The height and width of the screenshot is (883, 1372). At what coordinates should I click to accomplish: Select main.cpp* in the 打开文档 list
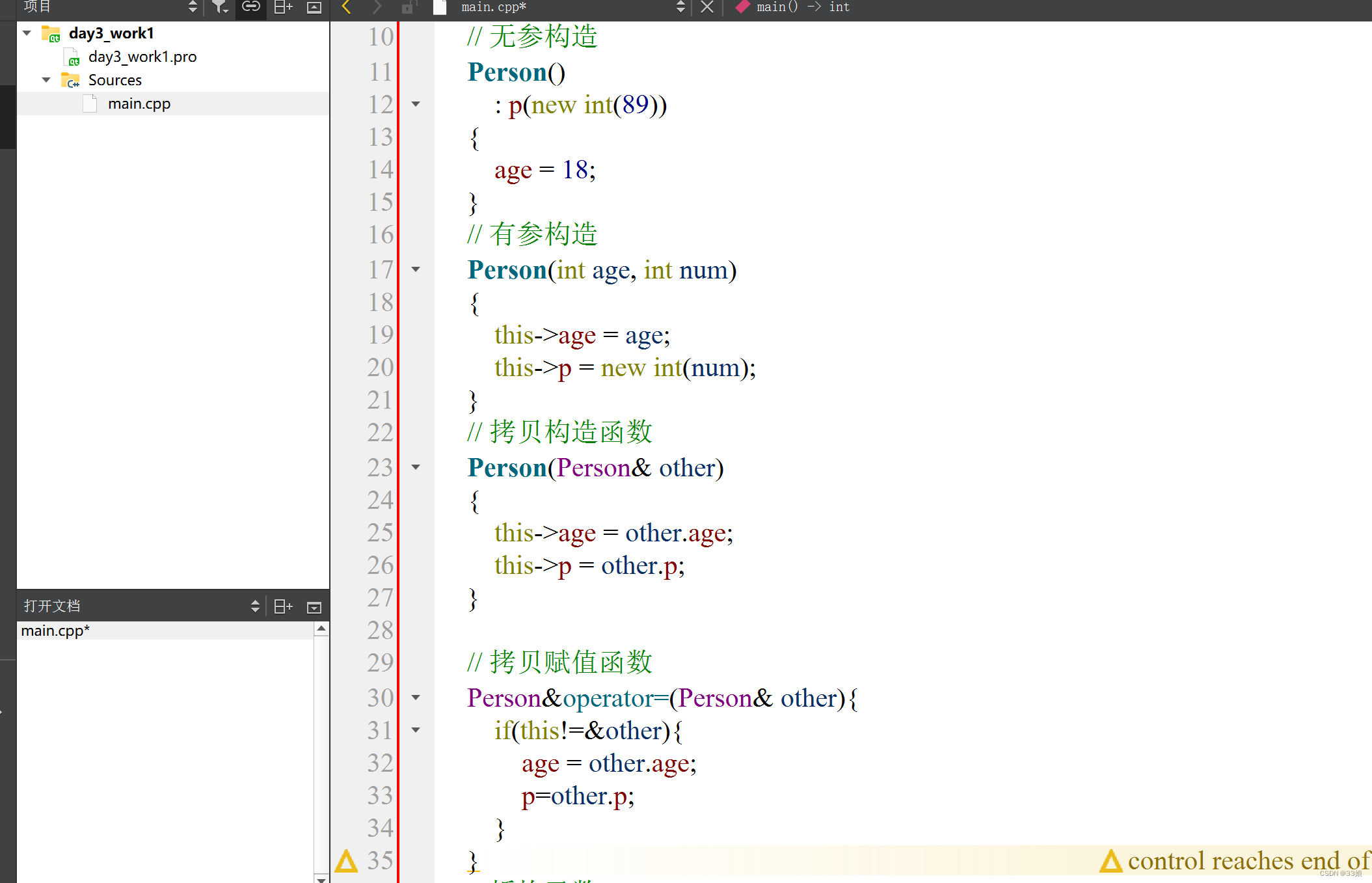pos(55,630)
